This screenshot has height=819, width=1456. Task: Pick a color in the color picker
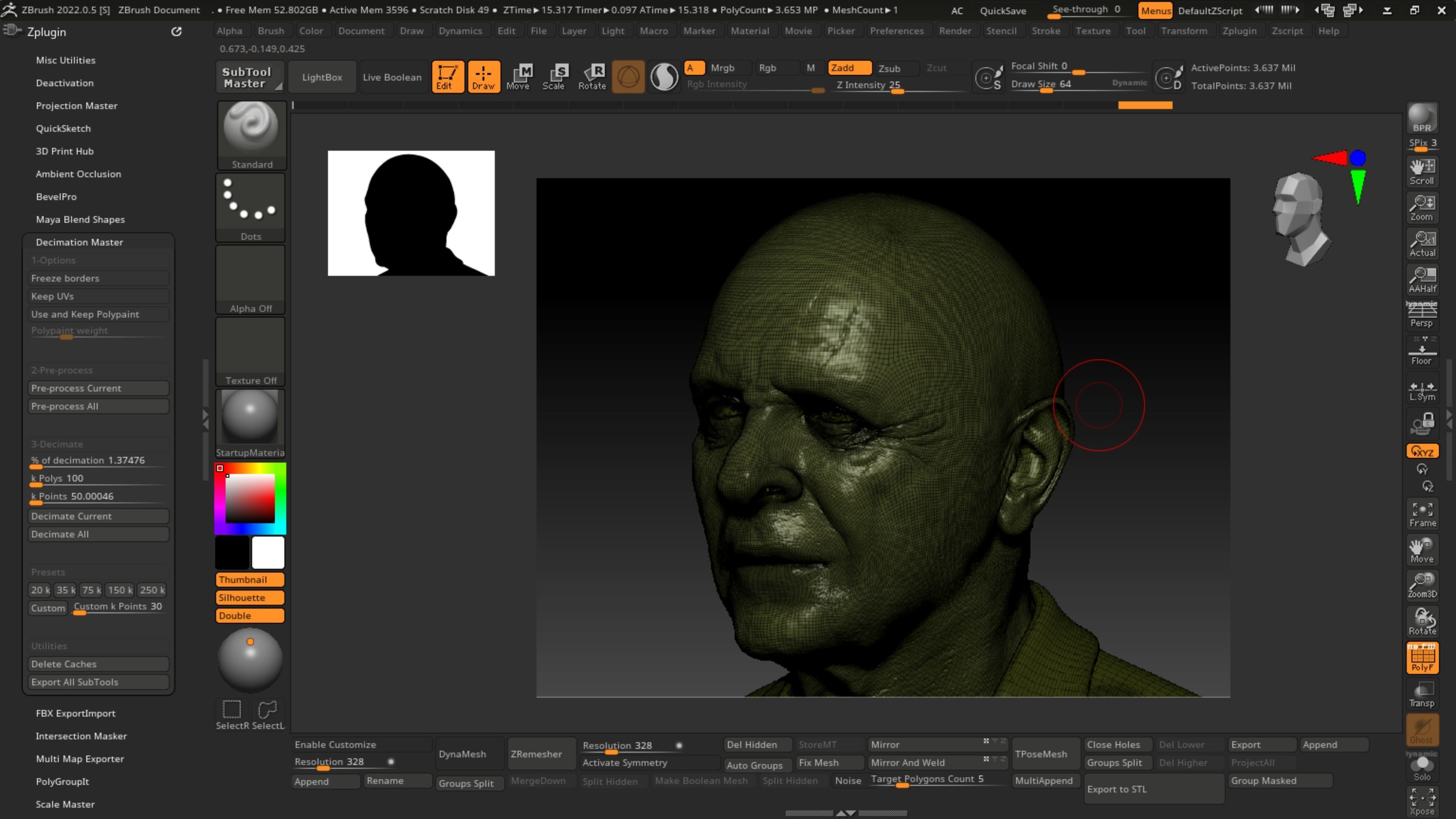click(x=250, y=499)
